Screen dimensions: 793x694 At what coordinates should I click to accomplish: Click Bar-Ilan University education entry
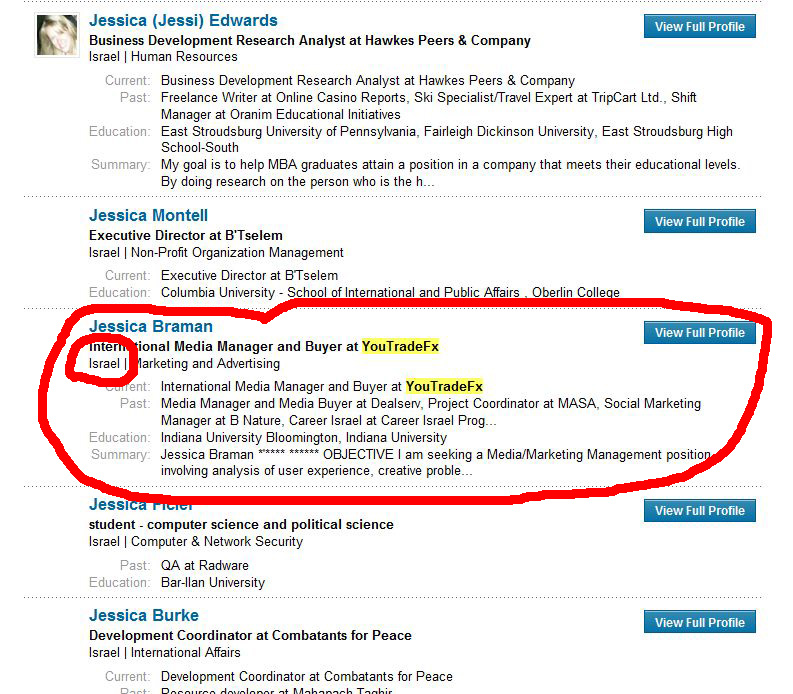pyautogui.click(x=213, y=583)
